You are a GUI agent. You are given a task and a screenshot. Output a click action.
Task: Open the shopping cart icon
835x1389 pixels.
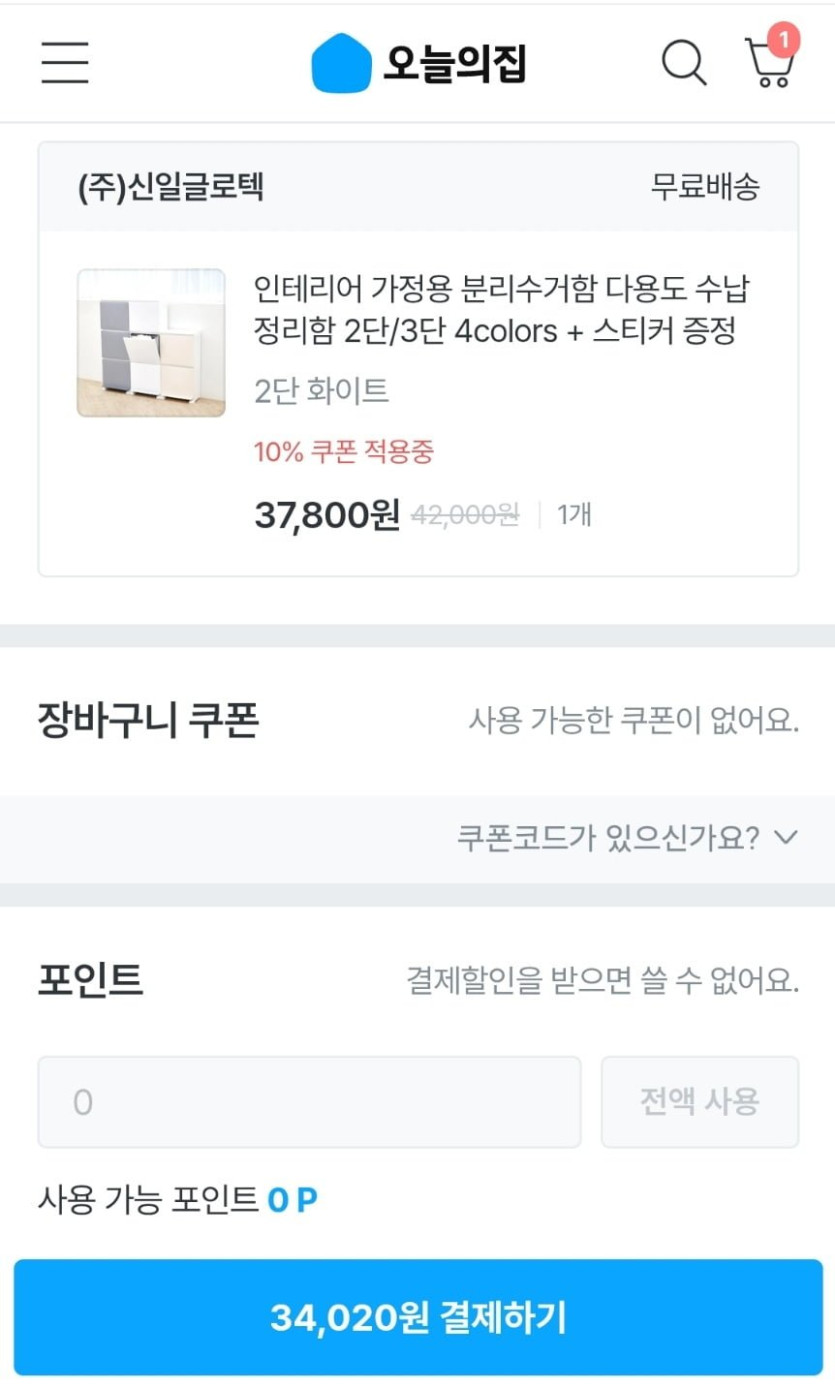point(768,66)
